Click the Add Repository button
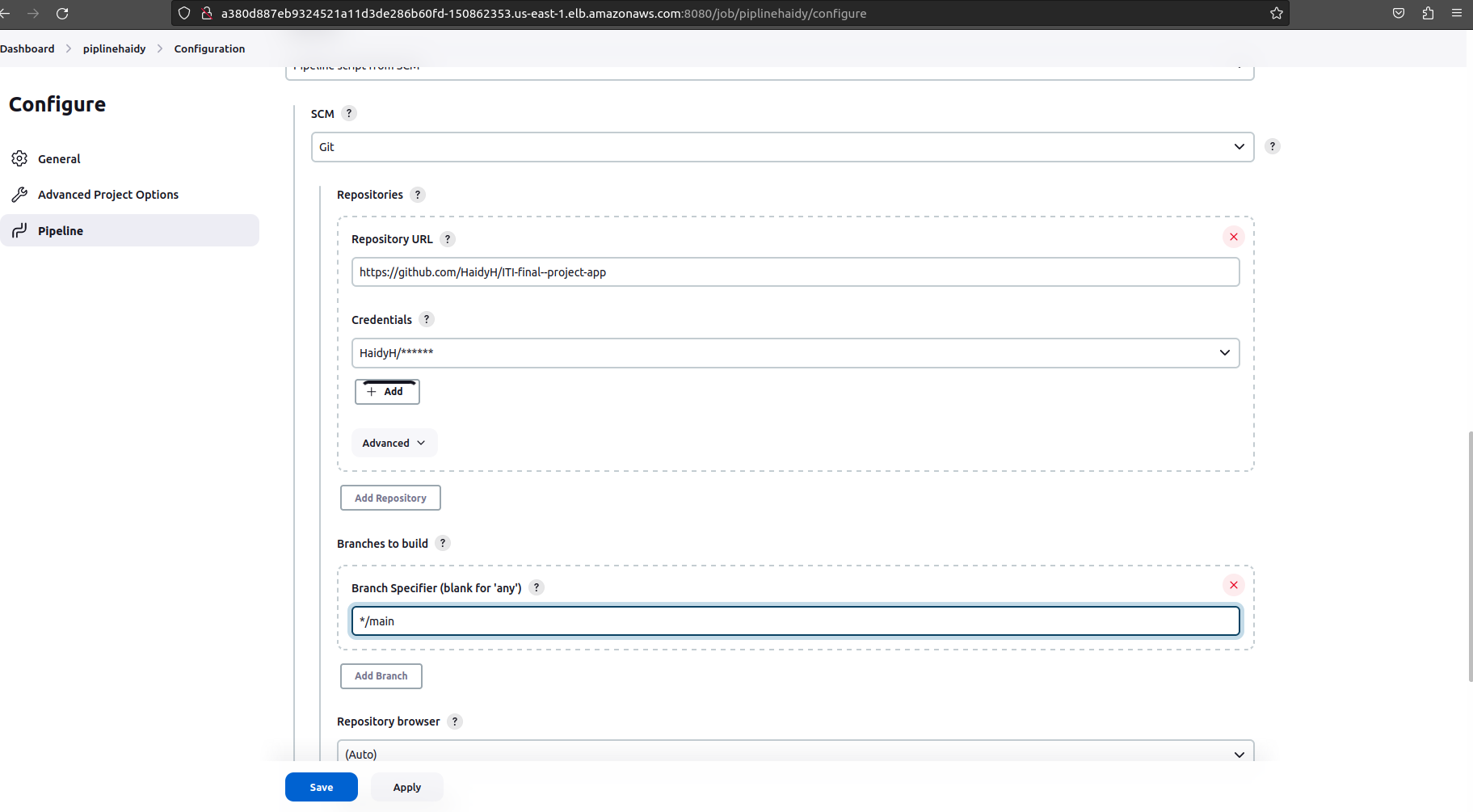This screenshot has height=812, width=1473. click(x=390, y=498)
